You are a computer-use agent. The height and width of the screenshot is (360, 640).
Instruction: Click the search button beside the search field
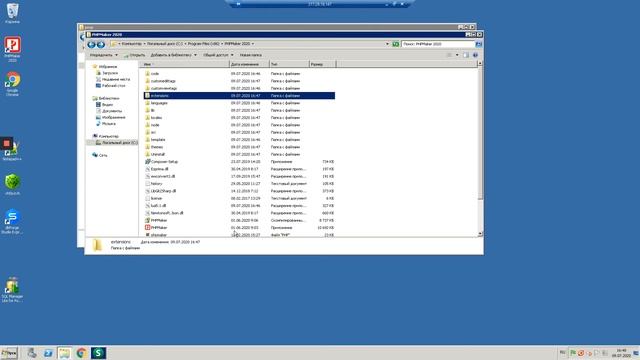coord(479,44)
